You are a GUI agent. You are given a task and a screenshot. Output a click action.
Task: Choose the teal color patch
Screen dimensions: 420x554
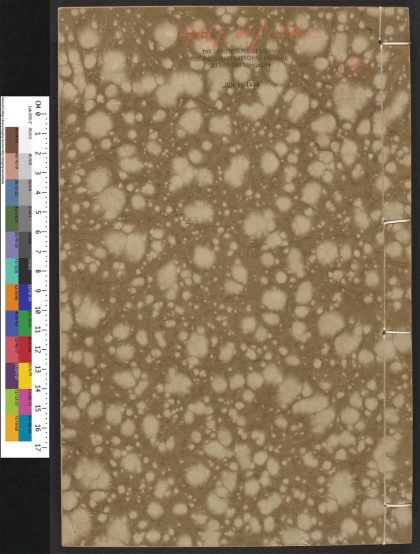12,271
